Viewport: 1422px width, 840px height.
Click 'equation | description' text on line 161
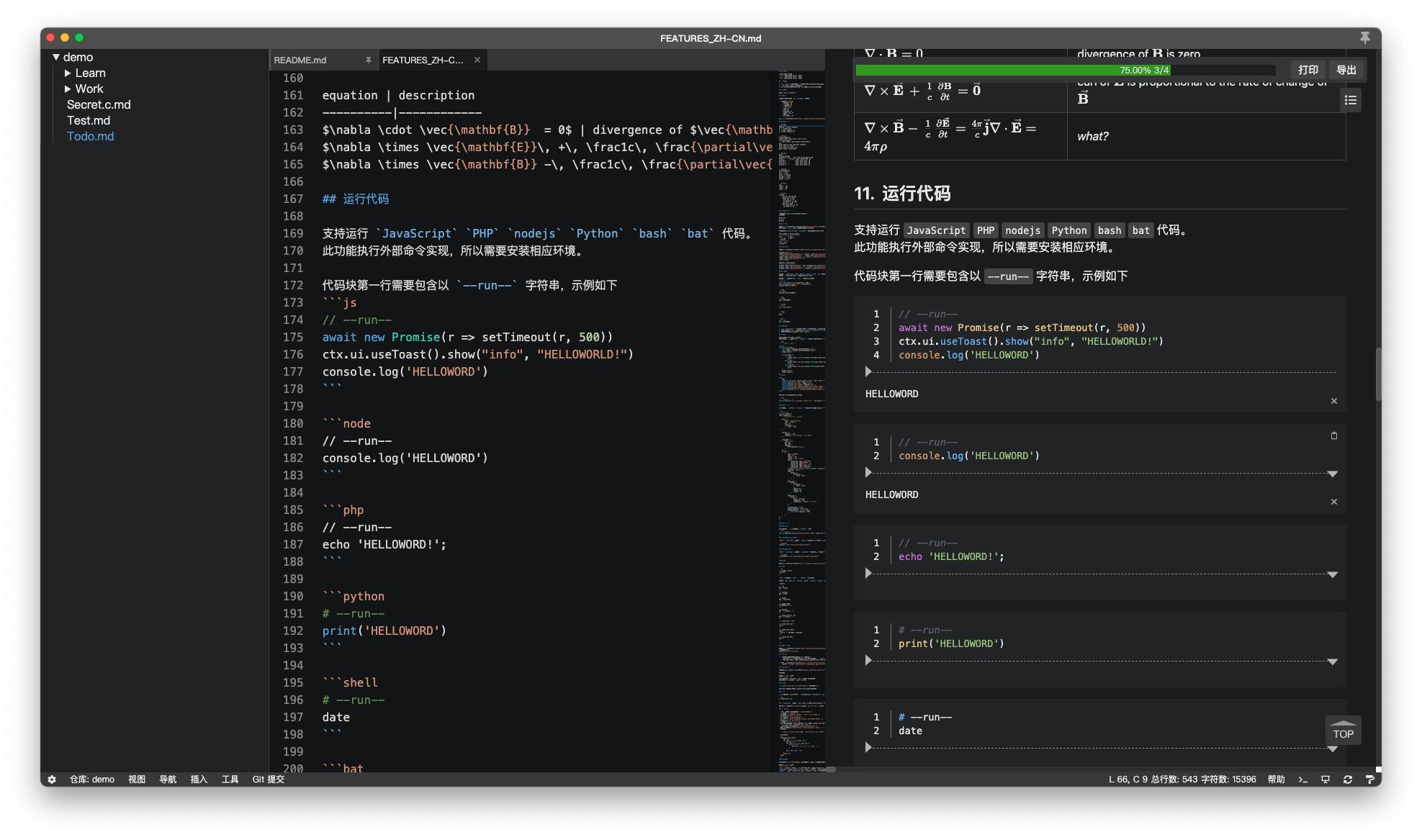point(398,95)
